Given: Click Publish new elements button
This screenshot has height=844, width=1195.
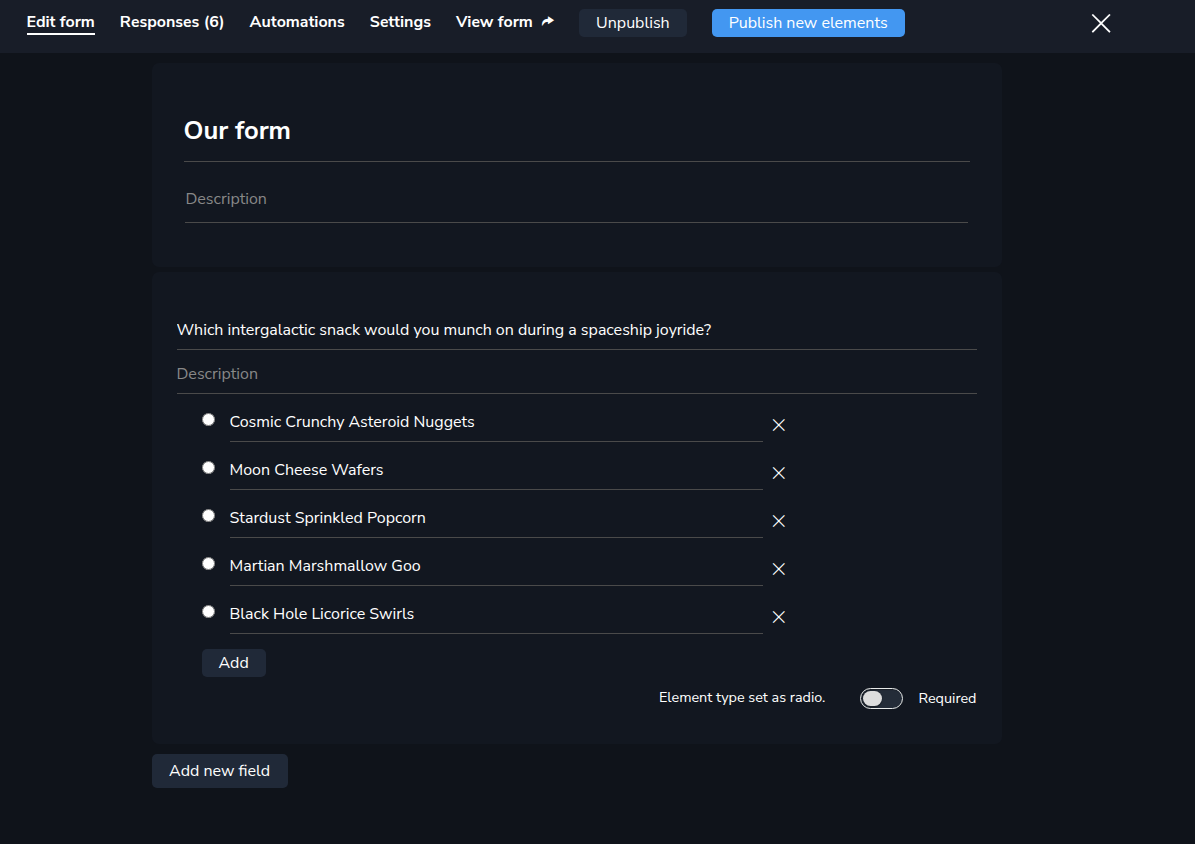Looking at the screenshot, I should pos(808,23).
